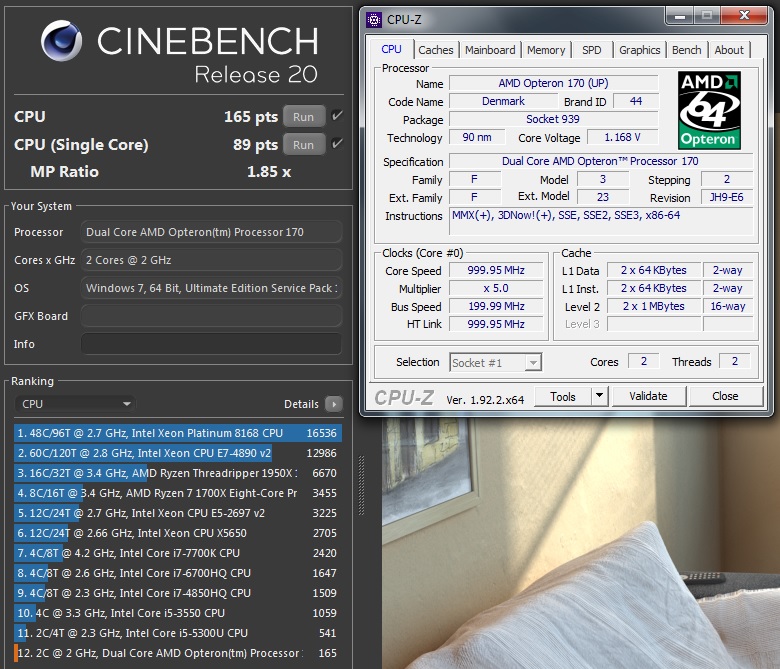
Task: Click the Name field AMD Opteron 170 (UP)
Action: pyautogui.click(x=553, y=83)
